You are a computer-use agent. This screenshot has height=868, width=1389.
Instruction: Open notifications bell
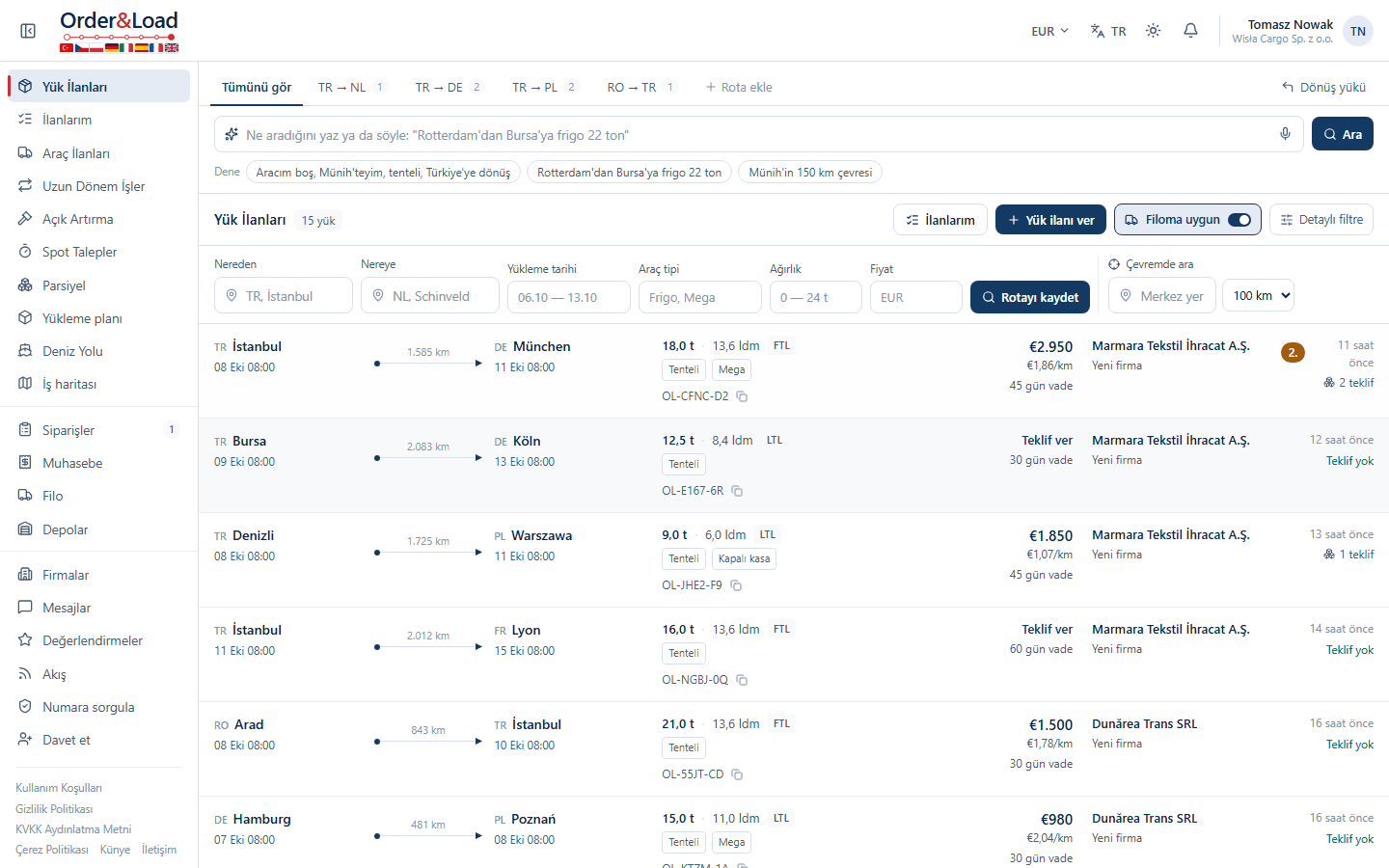[x=1191, y=31]
